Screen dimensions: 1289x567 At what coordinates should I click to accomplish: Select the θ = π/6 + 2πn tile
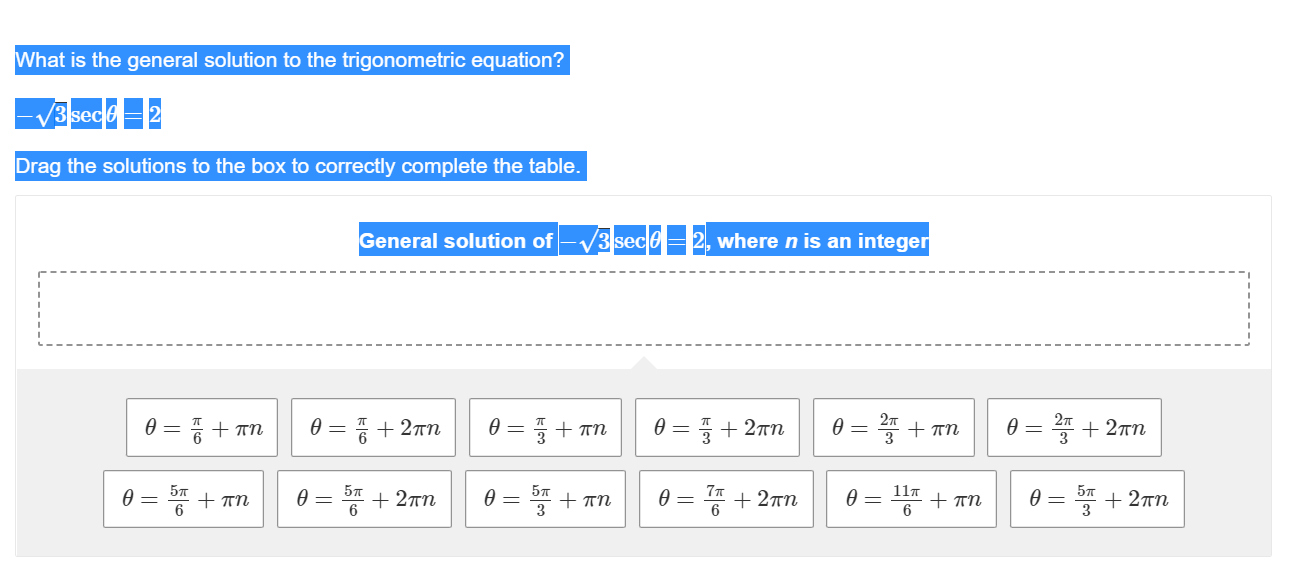pos(373,428)
